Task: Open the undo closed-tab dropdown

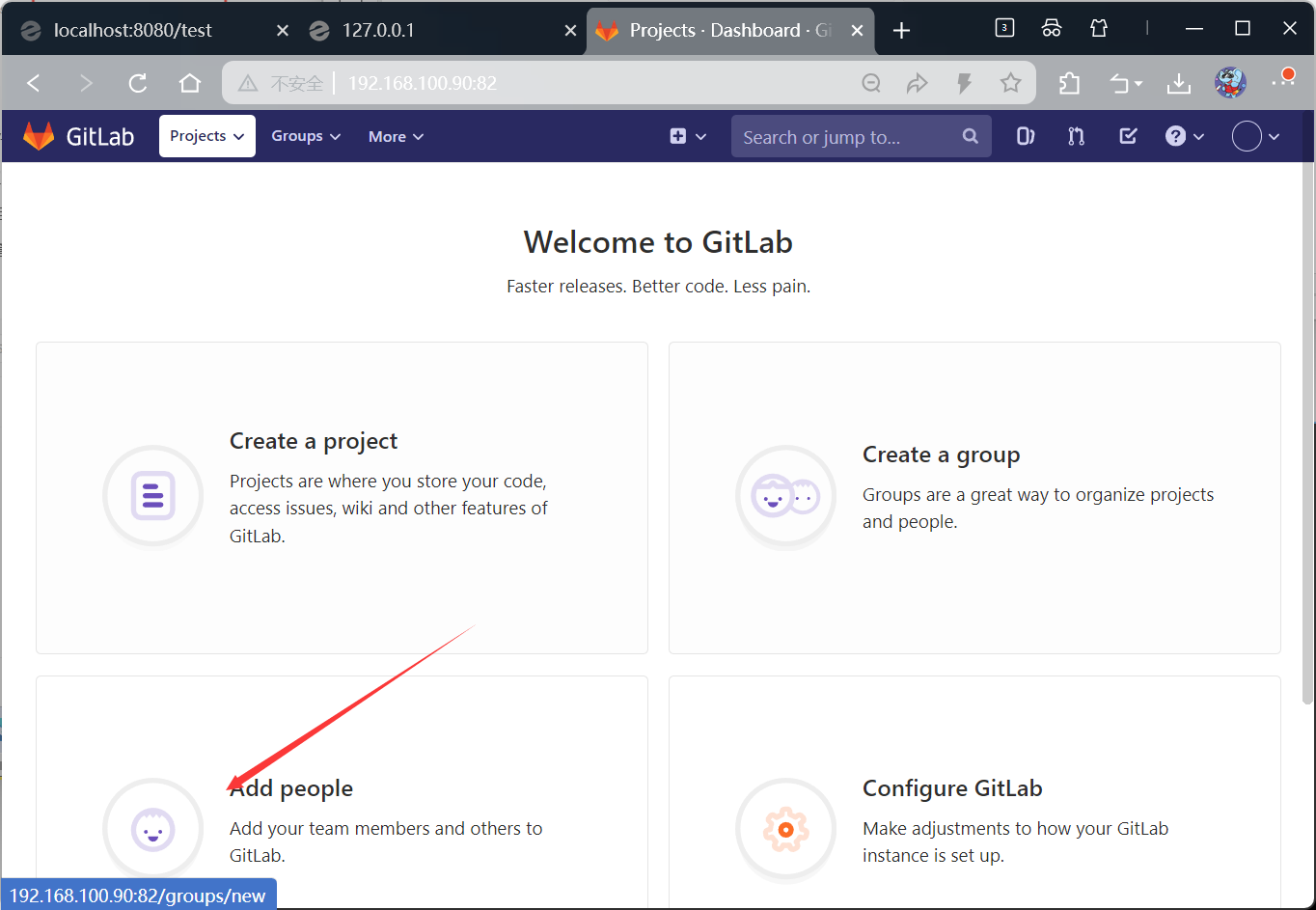Action: [x=1126, y=84]
